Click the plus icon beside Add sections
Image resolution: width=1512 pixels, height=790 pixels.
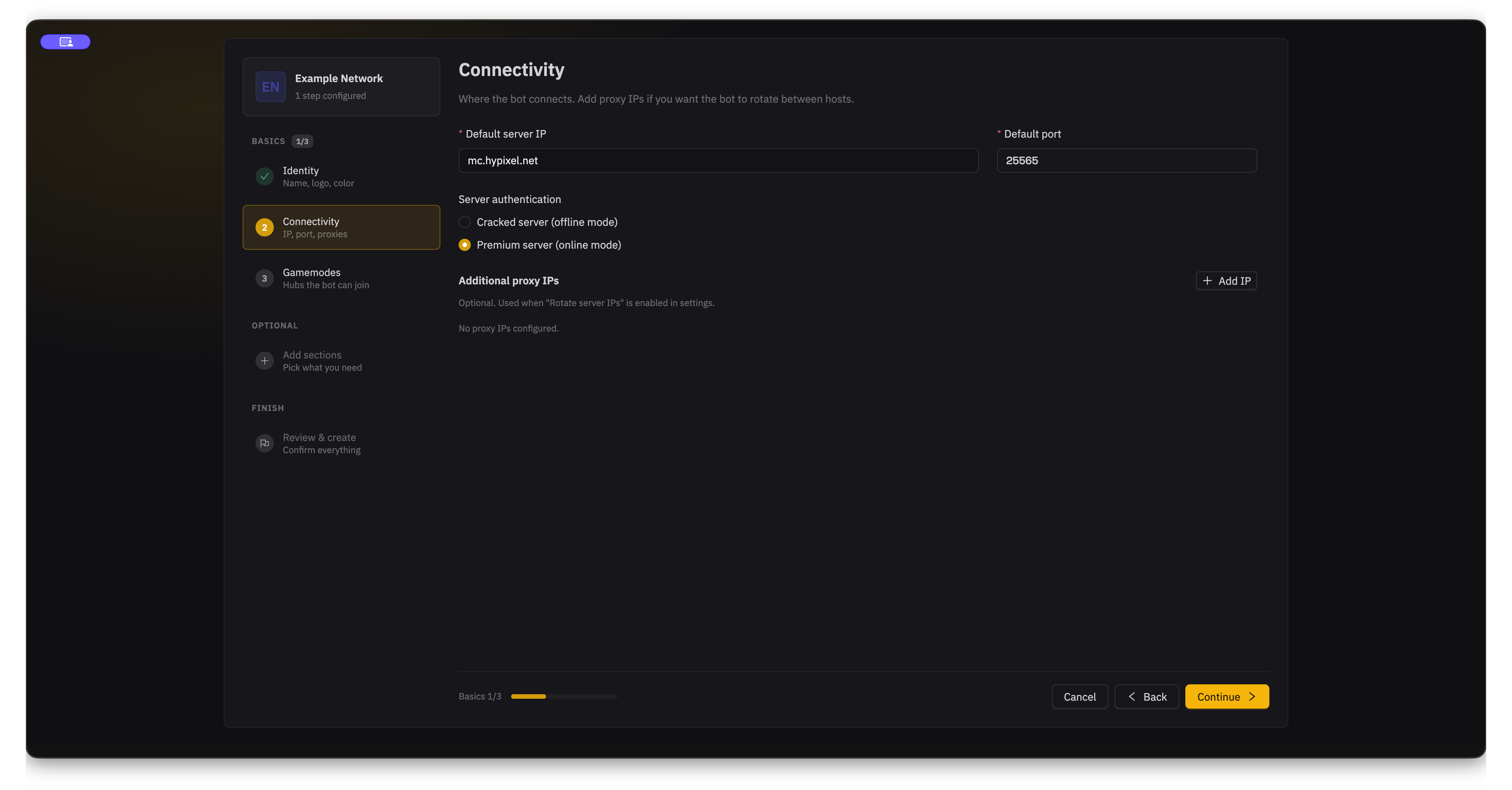pyautogui.click(x=265, y=361)
